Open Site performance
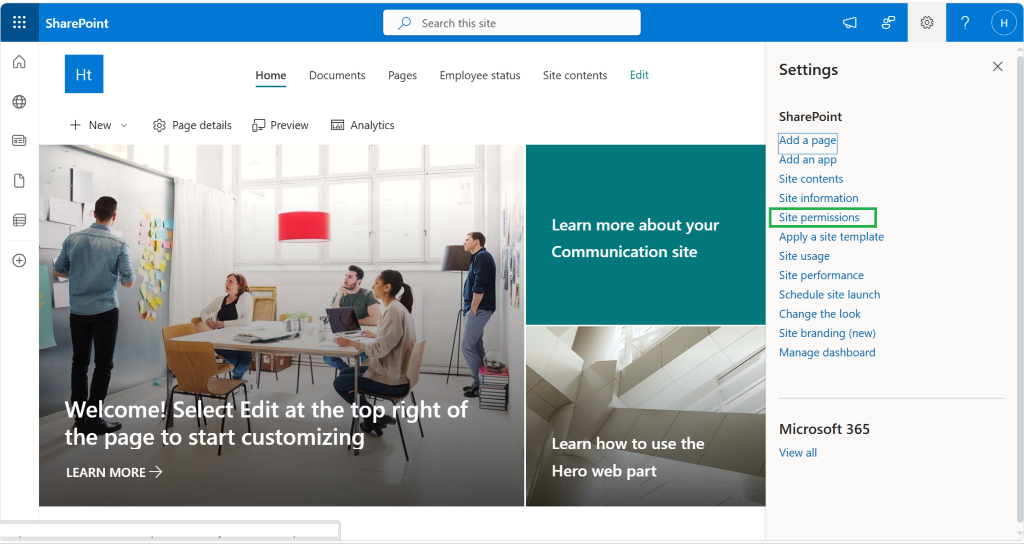This screenshot has height=544, width=1024. tap(821, 275)
